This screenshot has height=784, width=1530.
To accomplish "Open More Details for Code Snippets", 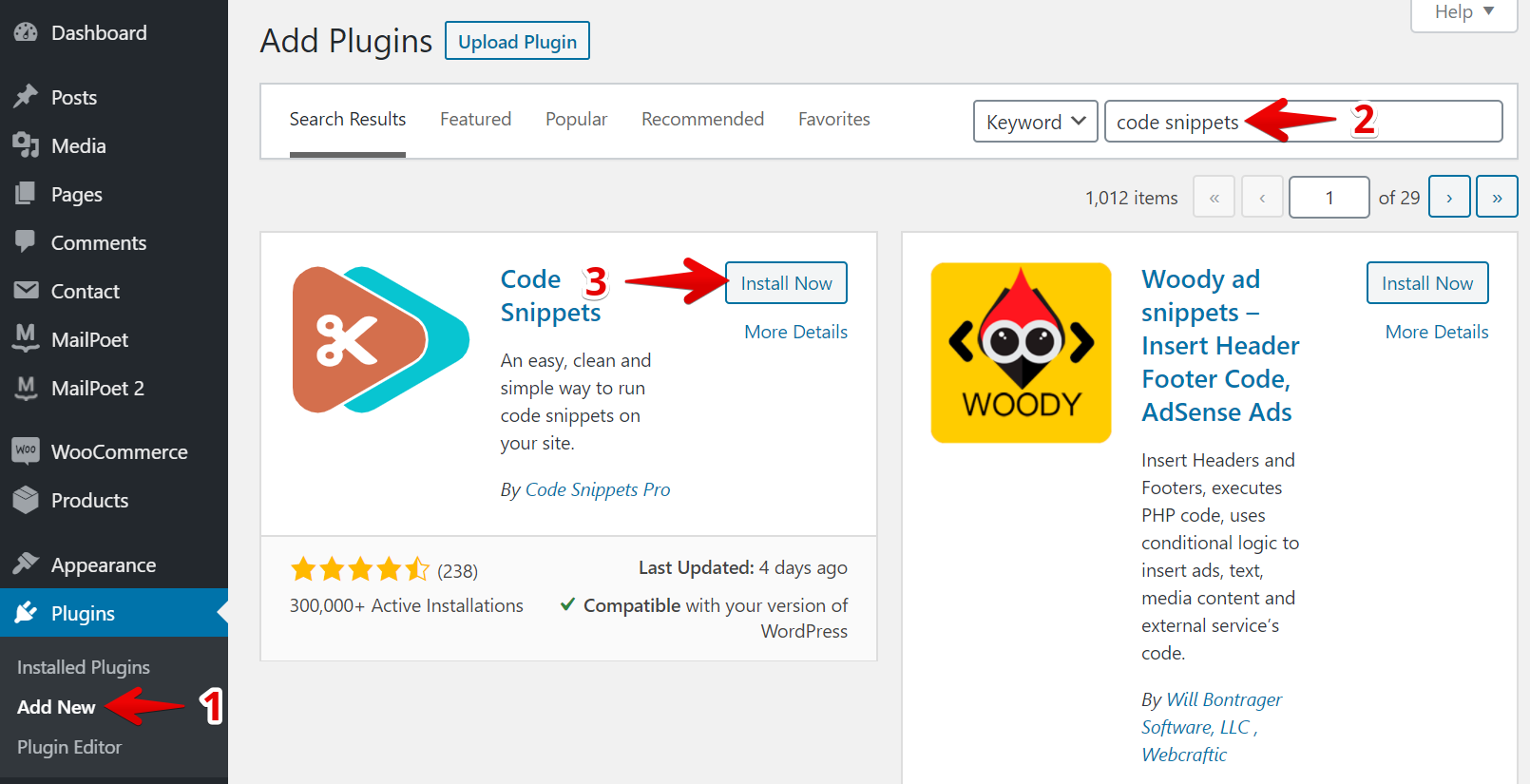I will (x=795, y=332).
